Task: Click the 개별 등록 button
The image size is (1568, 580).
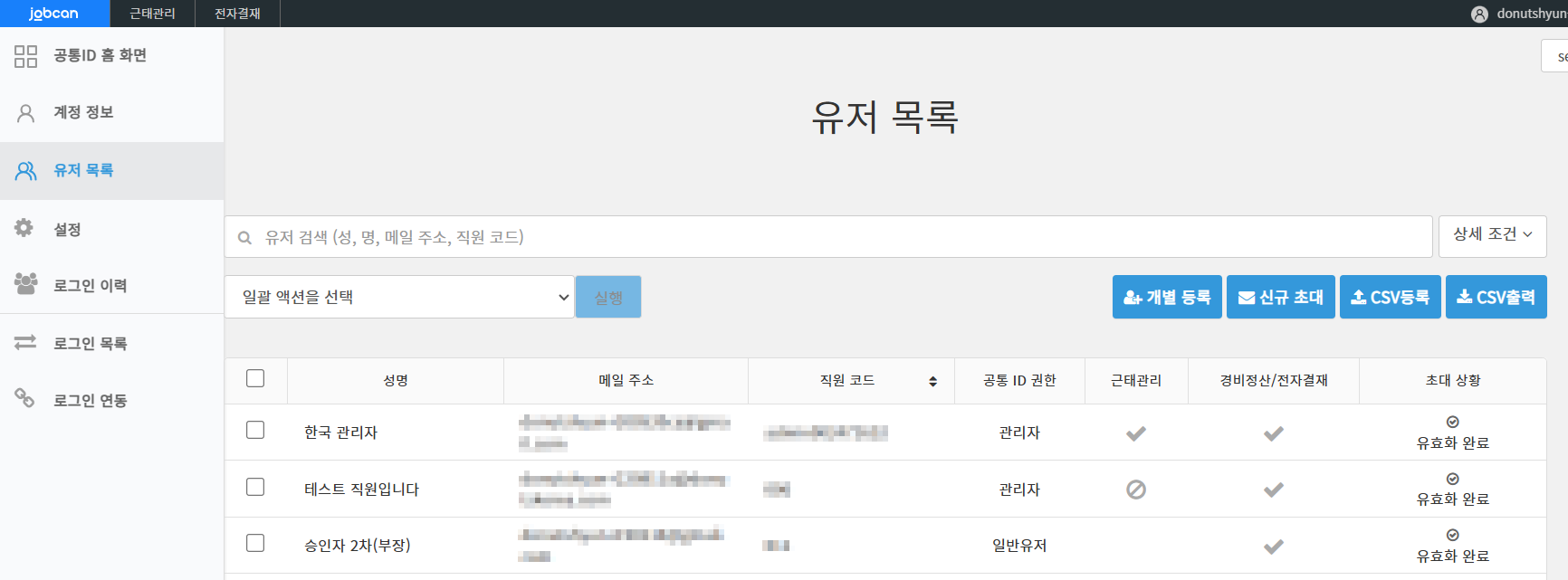Action: coord(1166,297)
